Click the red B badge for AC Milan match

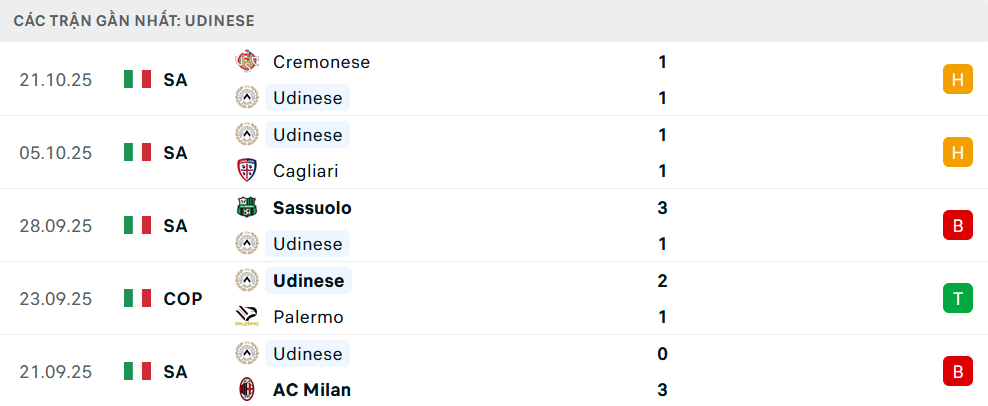(957, 371)
